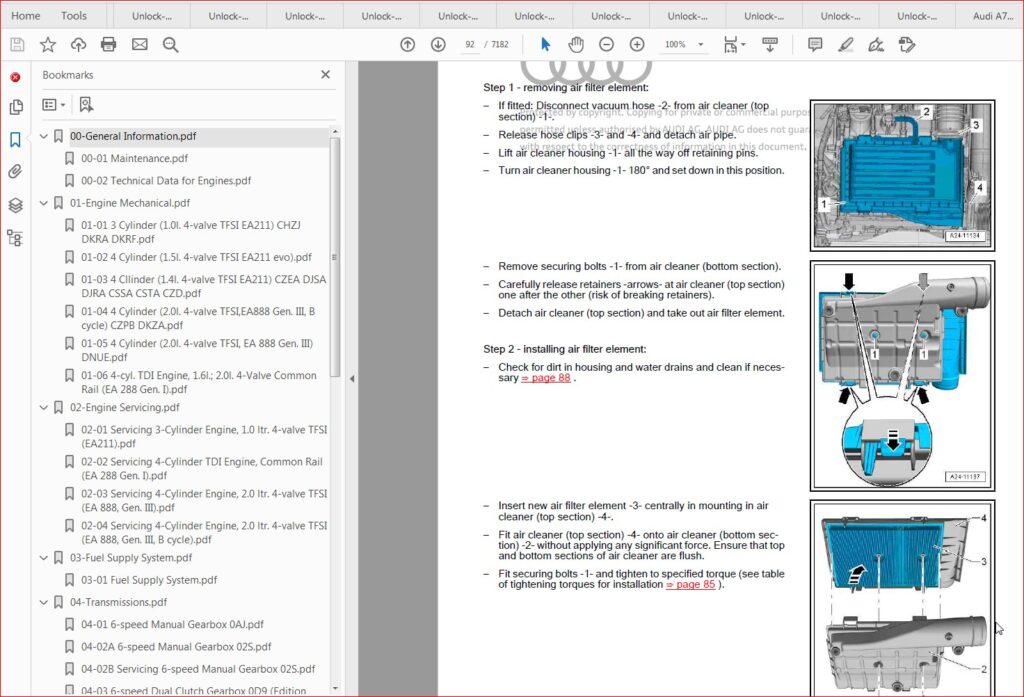The width and height of the screenshot is (1024, 697).
Task: Open bookmark 01-06 4-cyl. TDI Engine
Action: pos(199,382)
